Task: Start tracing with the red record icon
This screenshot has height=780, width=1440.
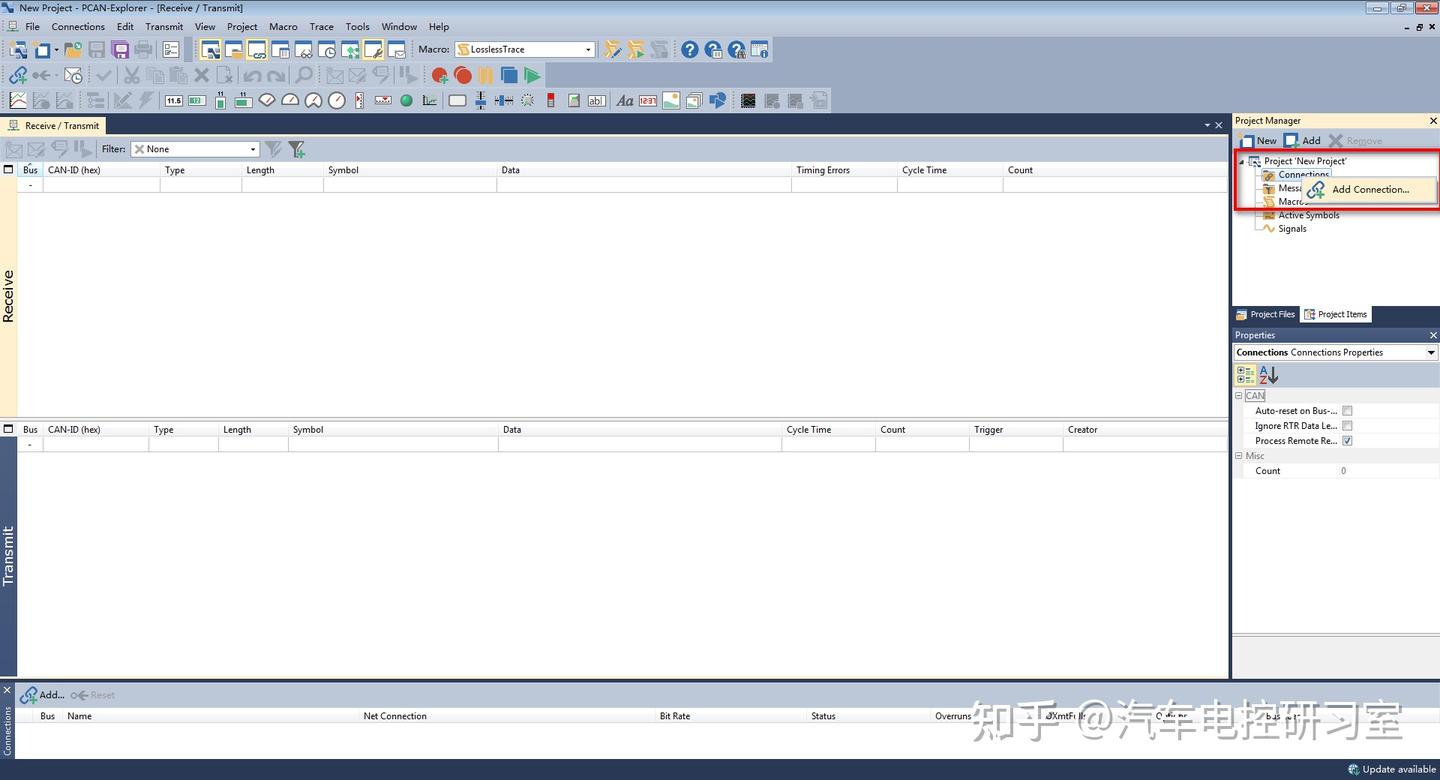Action: pyautogui.click(x=462, y=75)
